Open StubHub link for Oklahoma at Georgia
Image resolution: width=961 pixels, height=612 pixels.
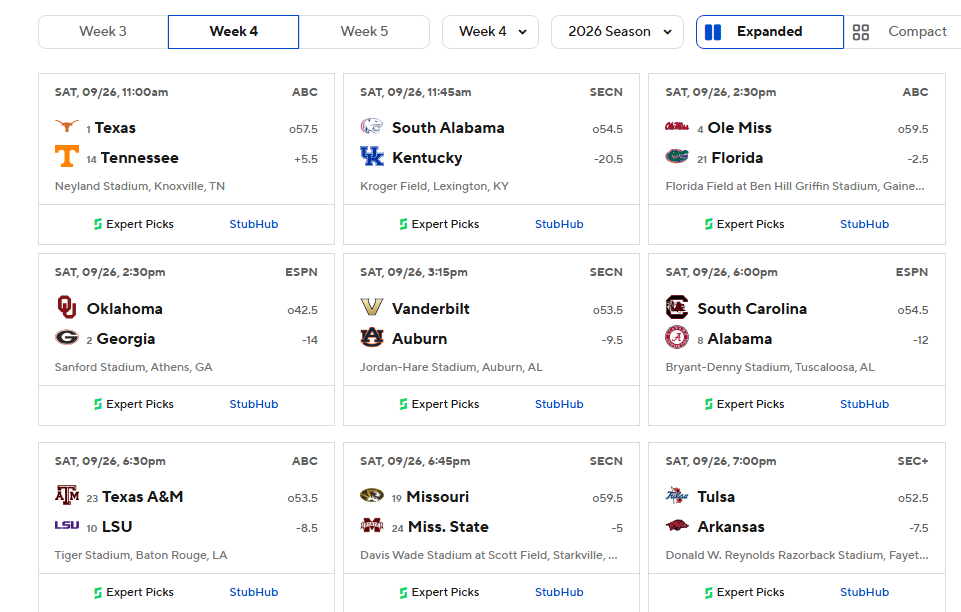(254, 404)
